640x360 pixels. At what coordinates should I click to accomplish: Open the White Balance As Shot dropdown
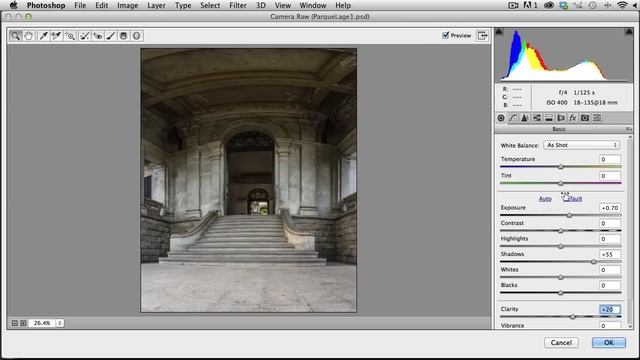point(581,145)
